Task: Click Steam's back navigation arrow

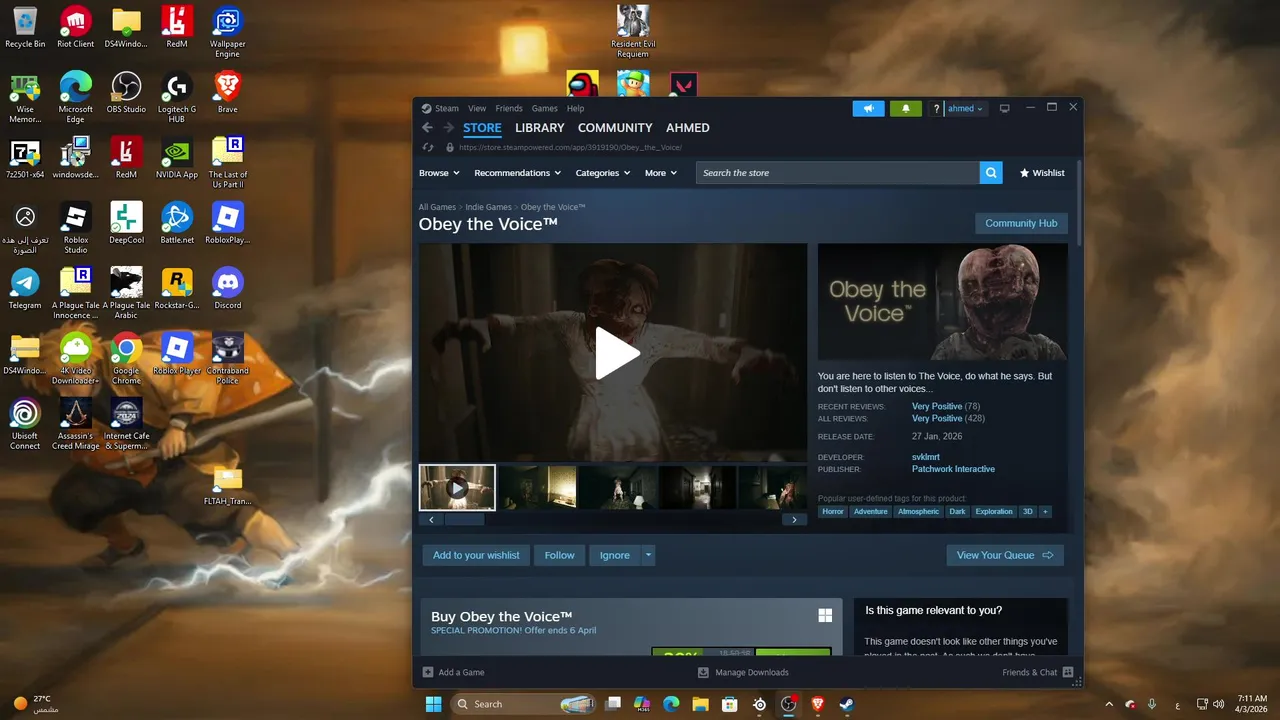Action: (427, 128)
